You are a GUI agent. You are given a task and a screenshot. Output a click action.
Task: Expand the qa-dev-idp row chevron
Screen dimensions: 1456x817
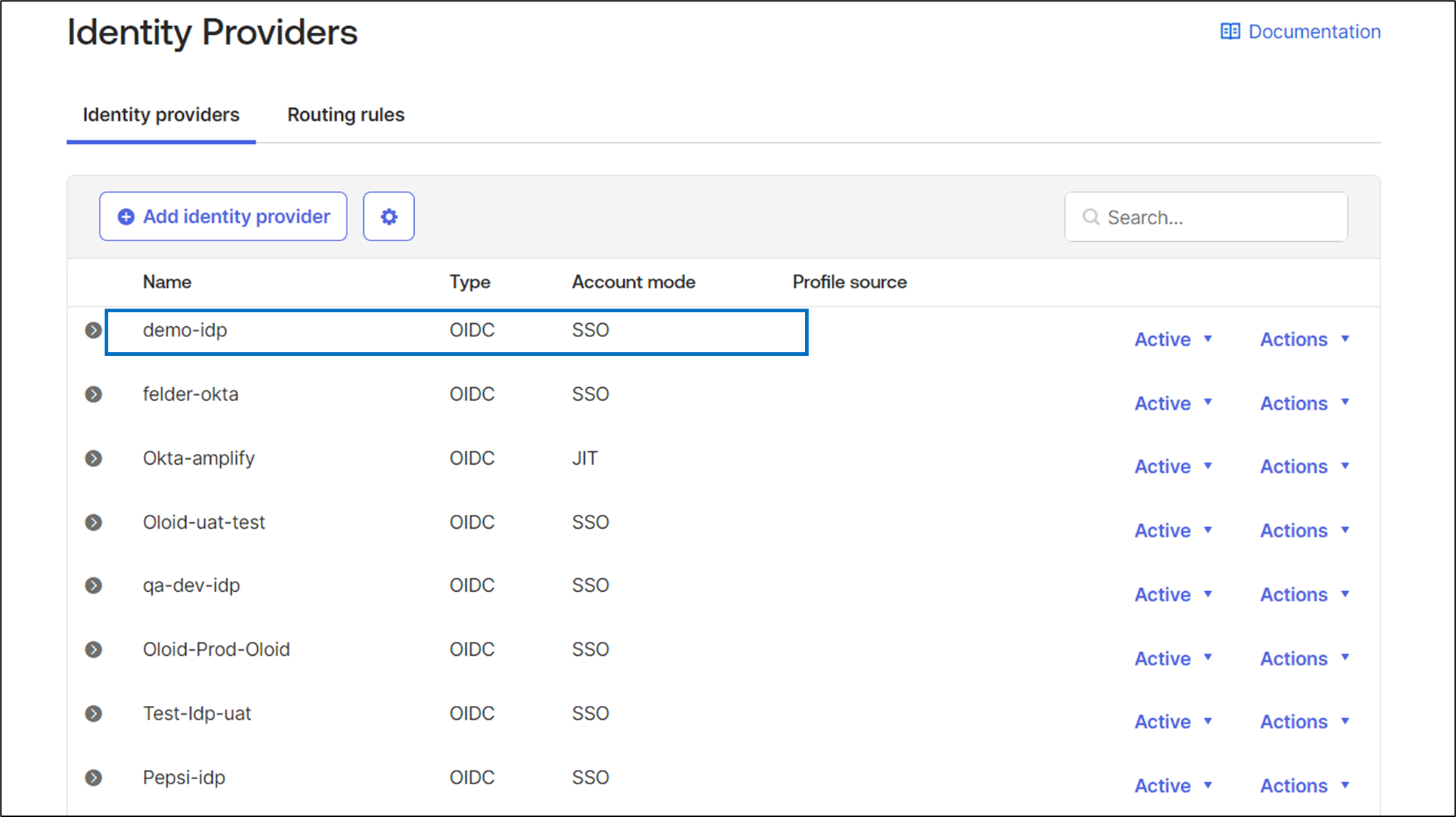tap(94, 585)
